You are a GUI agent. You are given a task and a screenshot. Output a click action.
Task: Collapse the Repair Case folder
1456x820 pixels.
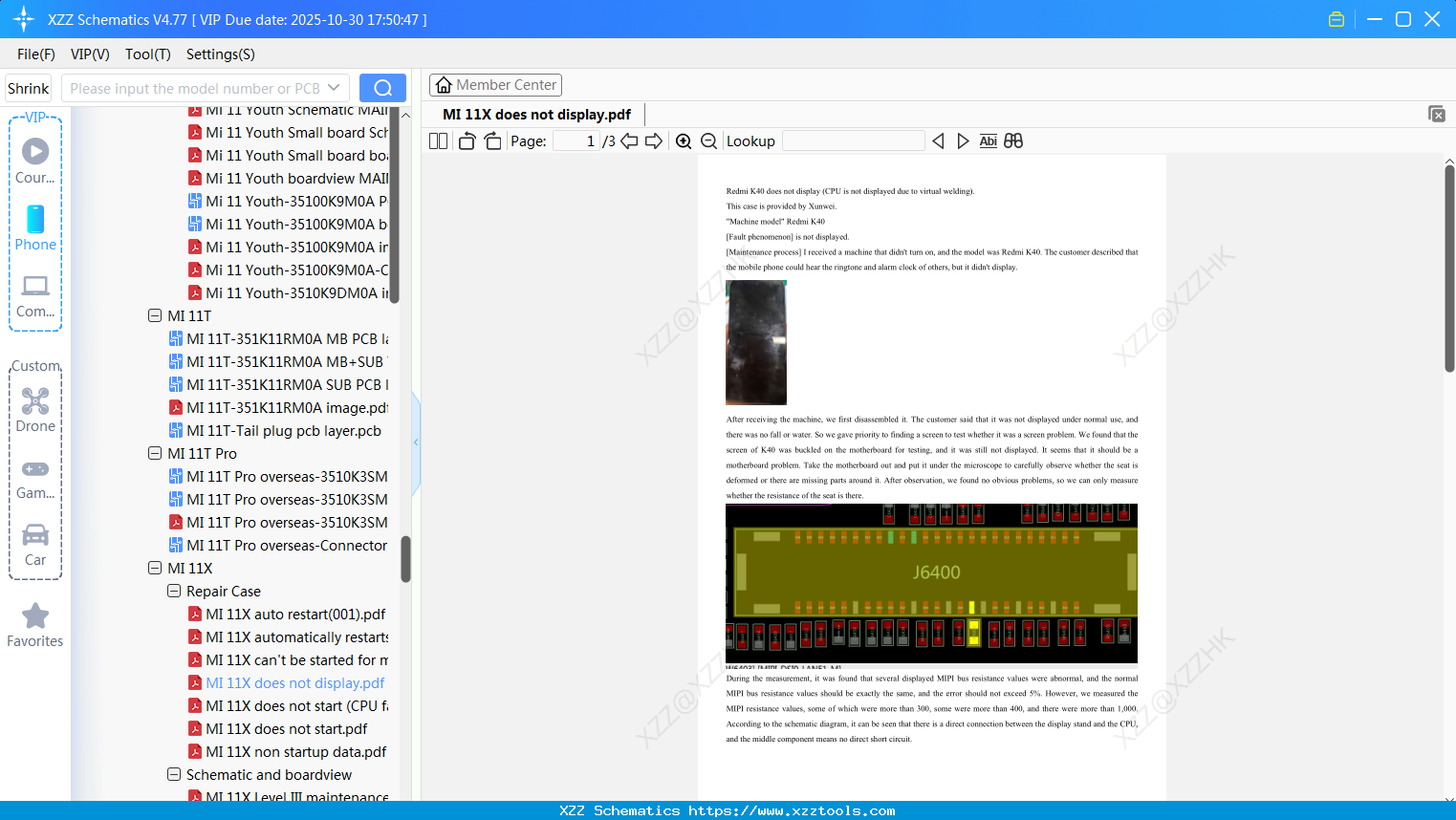174,591
